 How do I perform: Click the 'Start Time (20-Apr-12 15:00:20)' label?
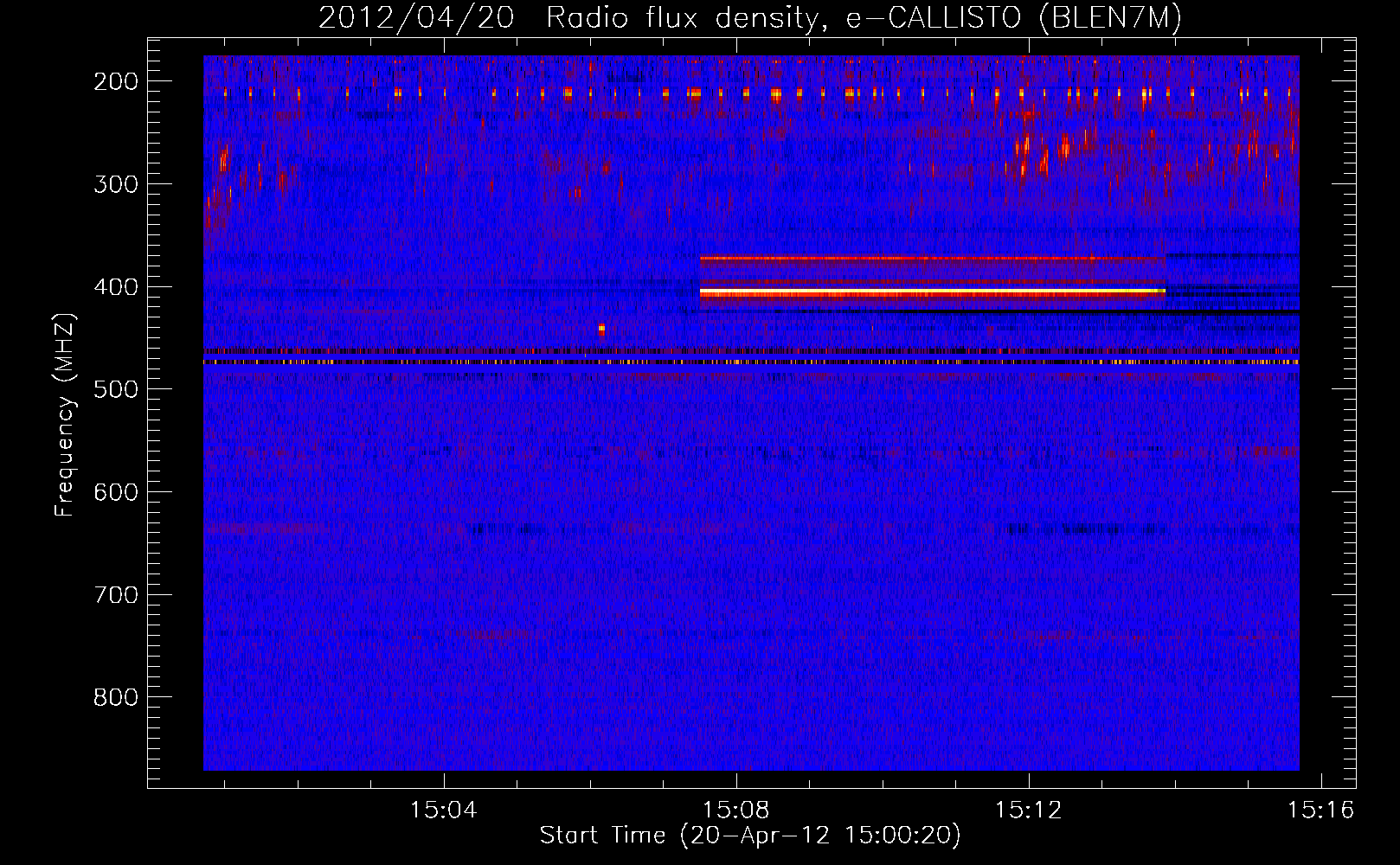coord(750,836)
